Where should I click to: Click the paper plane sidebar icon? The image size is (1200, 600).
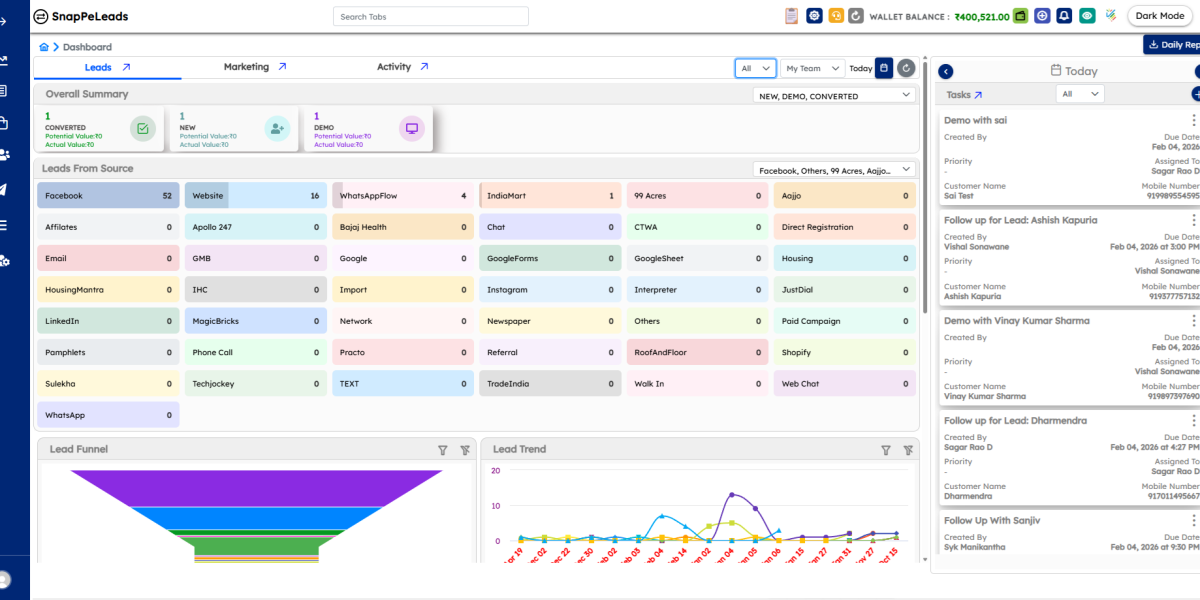click(x=5, y=190)
